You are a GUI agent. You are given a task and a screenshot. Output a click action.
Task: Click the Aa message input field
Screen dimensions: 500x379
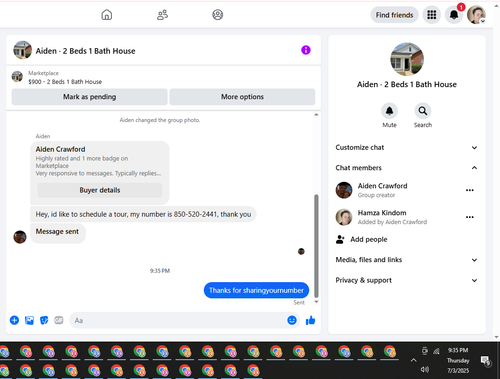tap(178, 320)
